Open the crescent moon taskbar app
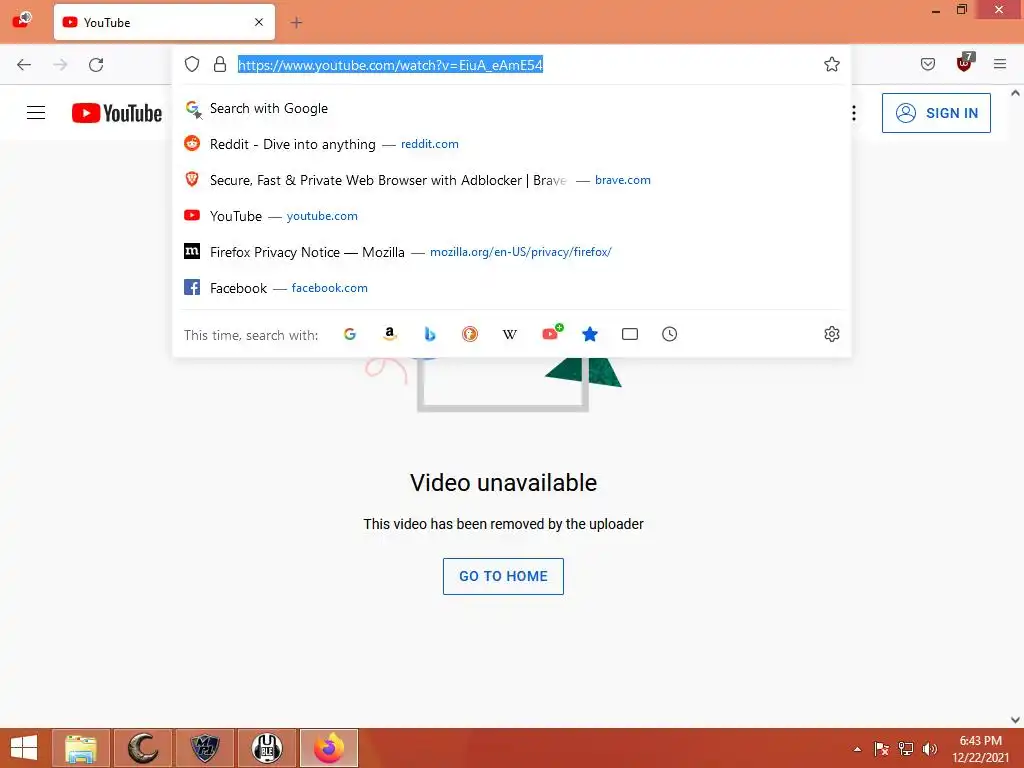This screenshot has width=1024, height=768. pos(143,748)
